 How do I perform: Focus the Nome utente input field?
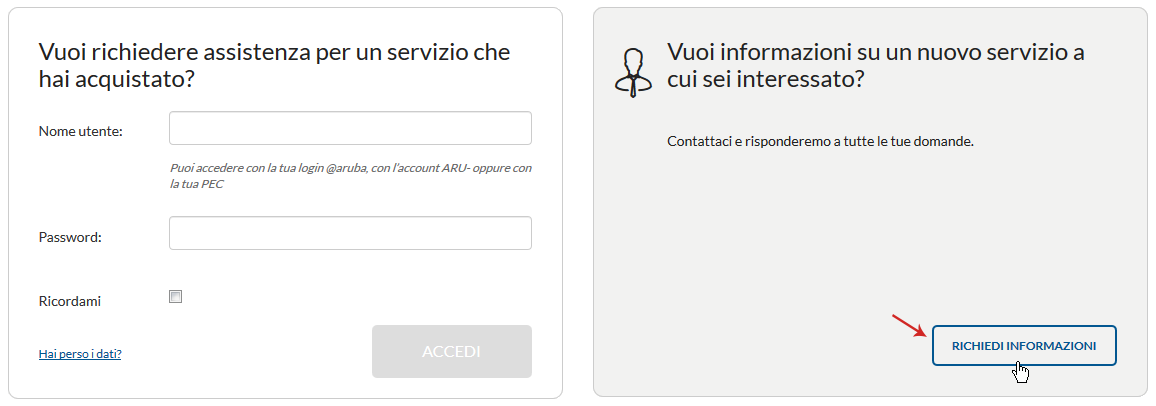(x=350, y=128)
